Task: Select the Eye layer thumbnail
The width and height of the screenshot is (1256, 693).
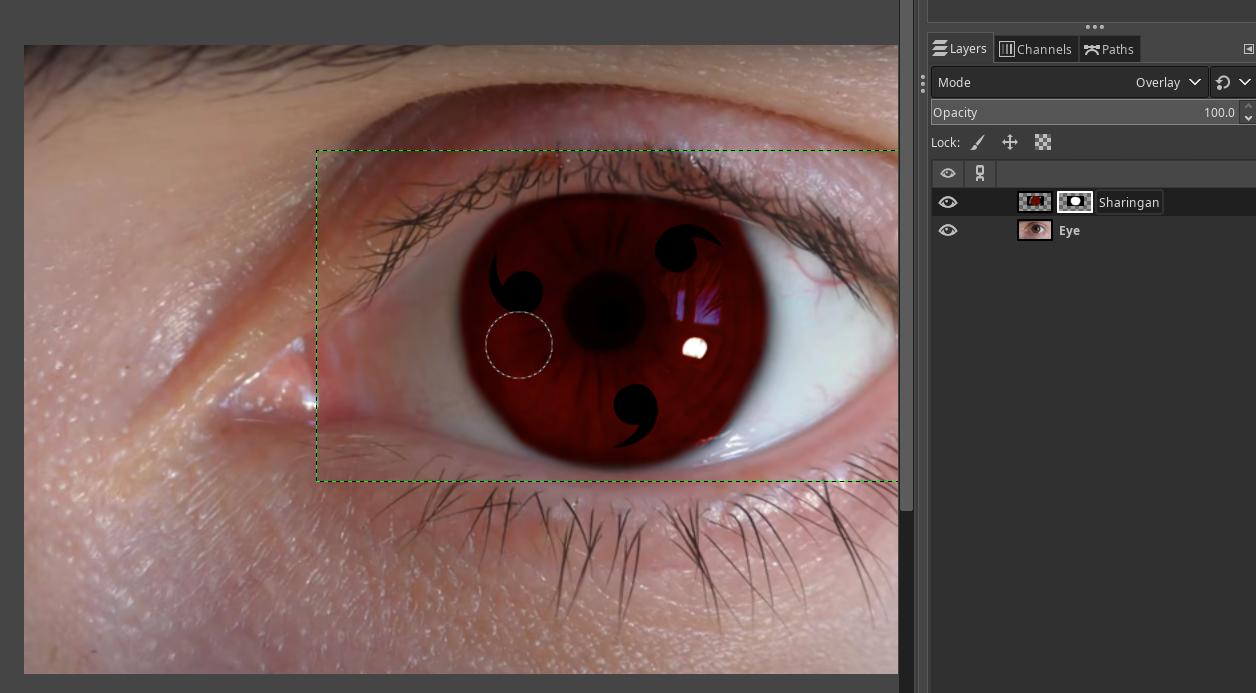Action: tap(1035, 230)
